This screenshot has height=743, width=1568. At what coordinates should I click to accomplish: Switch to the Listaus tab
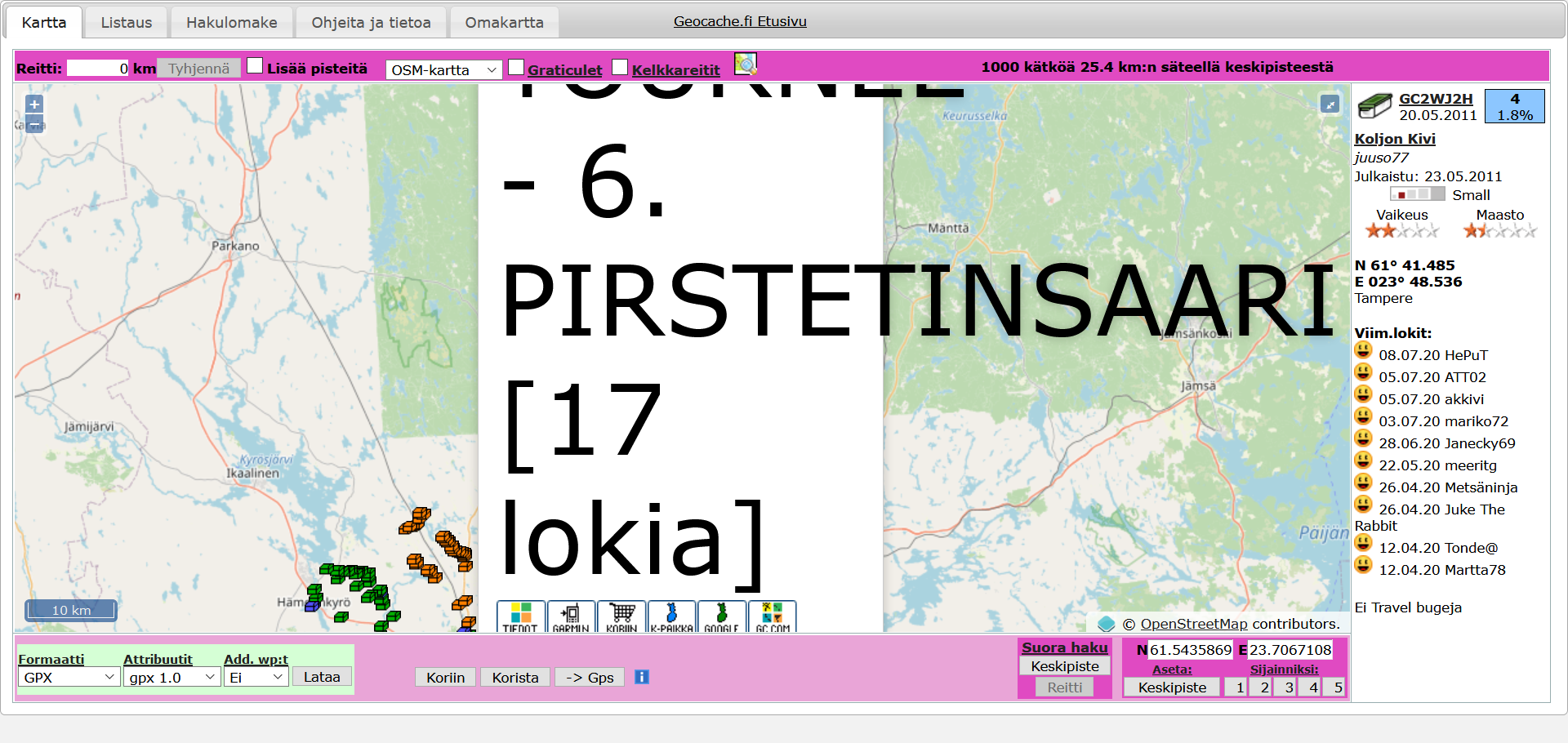[x=126, y=22]
